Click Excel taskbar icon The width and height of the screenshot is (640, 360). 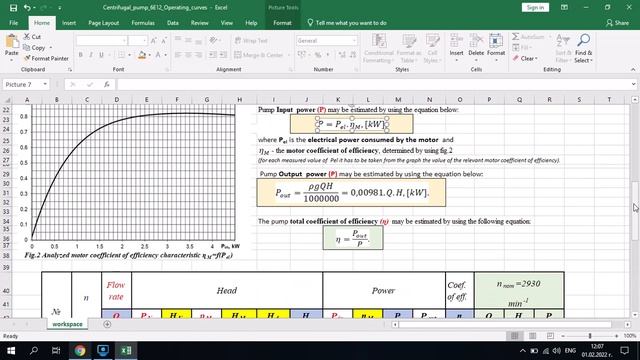pos(126,351)
